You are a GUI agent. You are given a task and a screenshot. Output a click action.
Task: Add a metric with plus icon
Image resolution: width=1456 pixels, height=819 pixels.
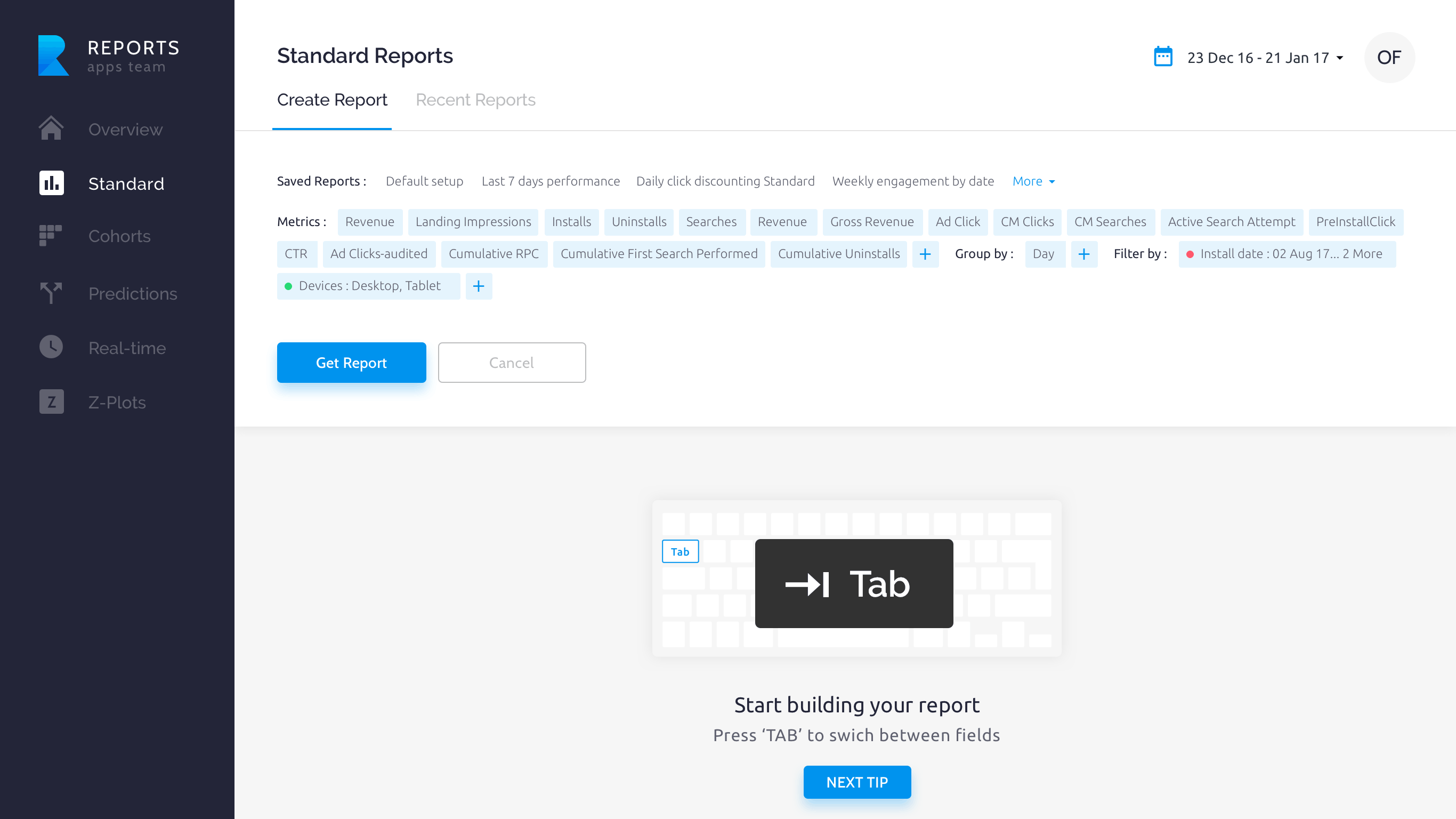[x=925, y=254]
